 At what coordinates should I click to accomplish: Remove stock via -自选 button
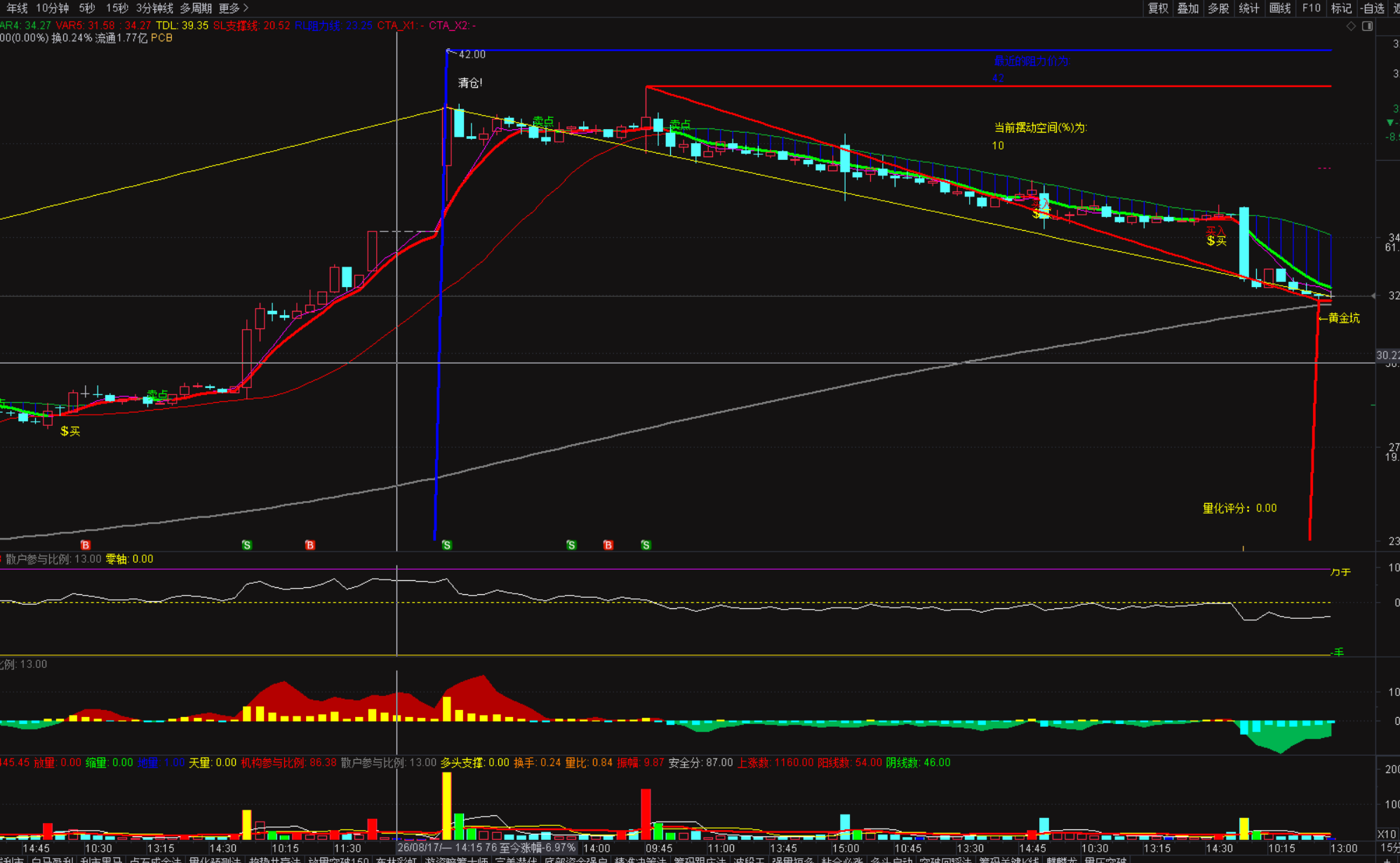(1373, 8)
